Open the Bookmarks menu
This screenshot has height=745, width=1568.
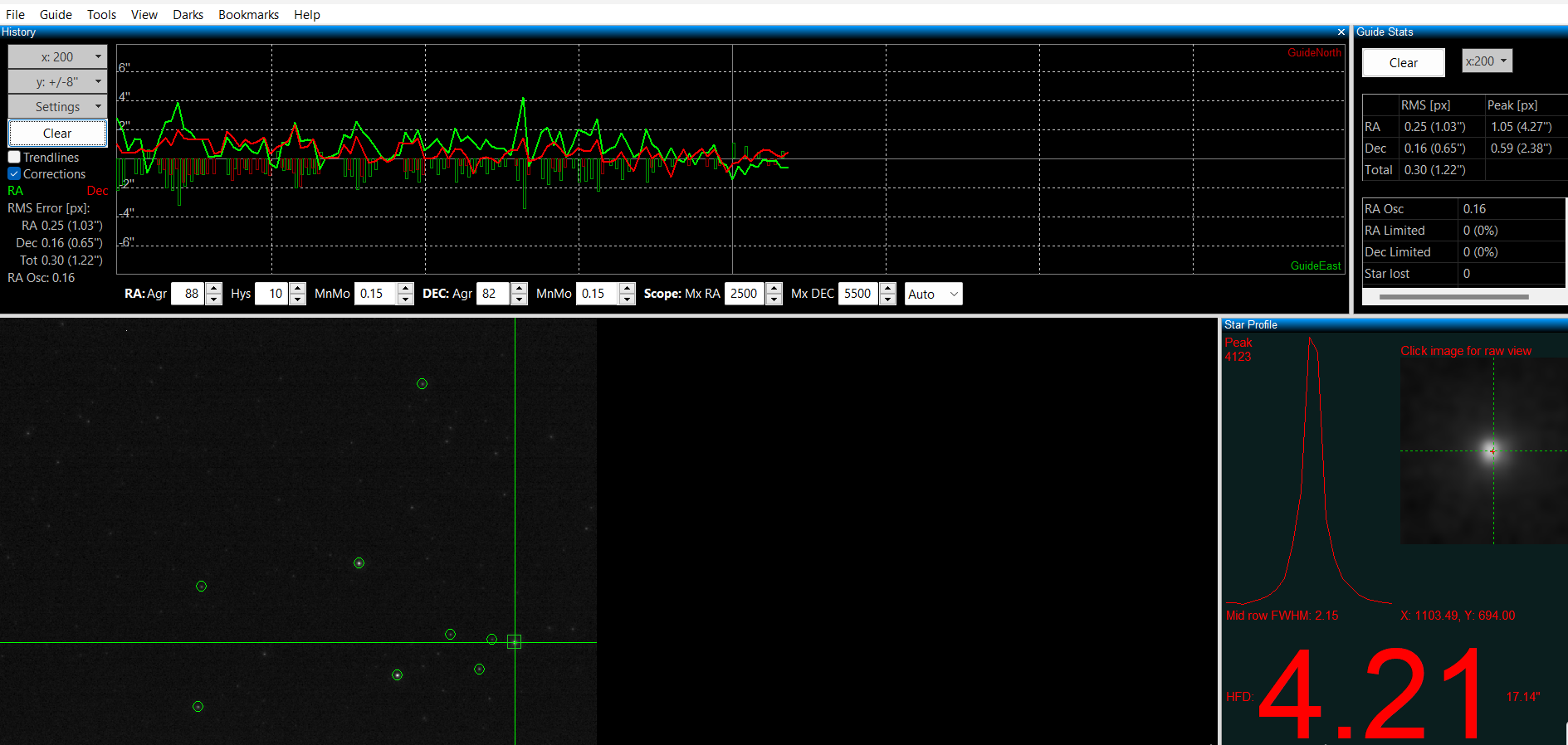[x=248, y=14]
